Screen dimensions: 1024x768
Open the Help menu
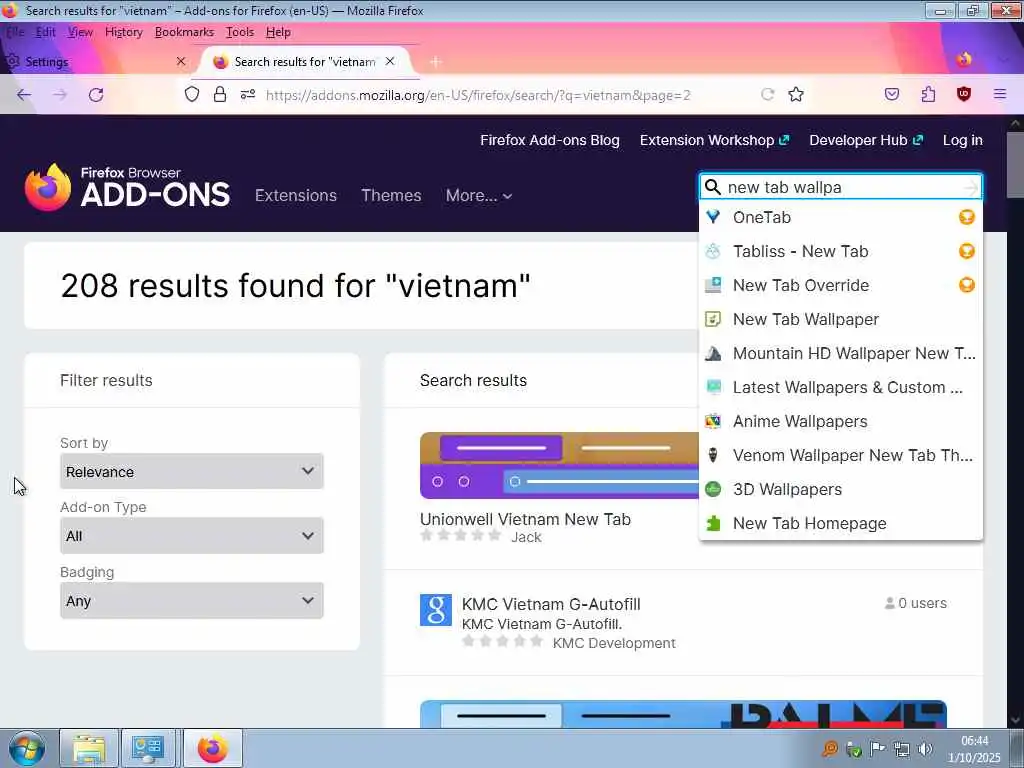click(x=278, y=32)
